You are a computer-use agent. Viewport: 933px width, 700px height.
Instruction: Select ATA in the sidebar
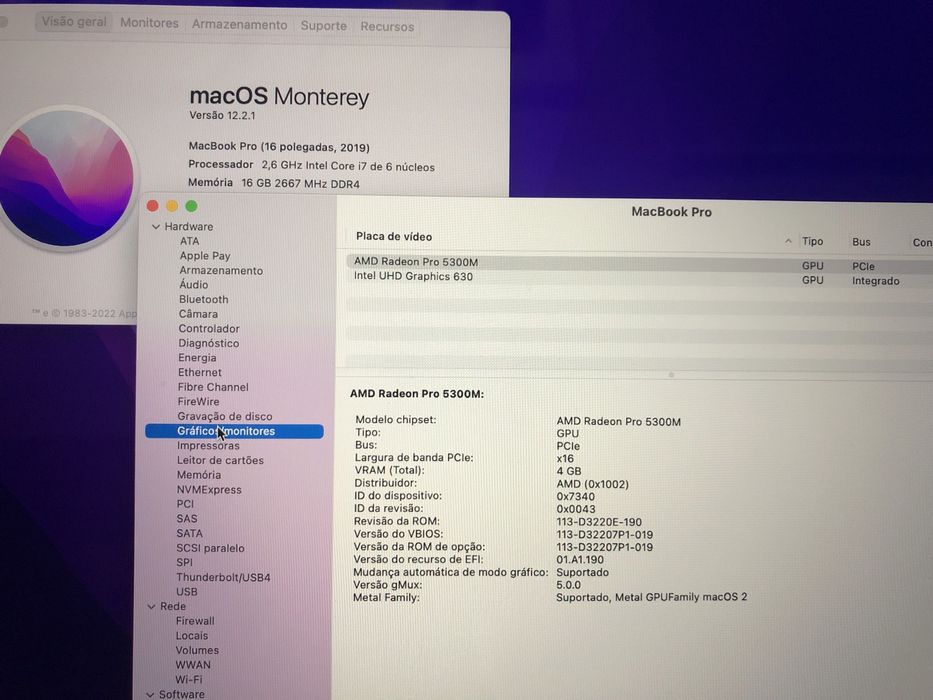189,241
